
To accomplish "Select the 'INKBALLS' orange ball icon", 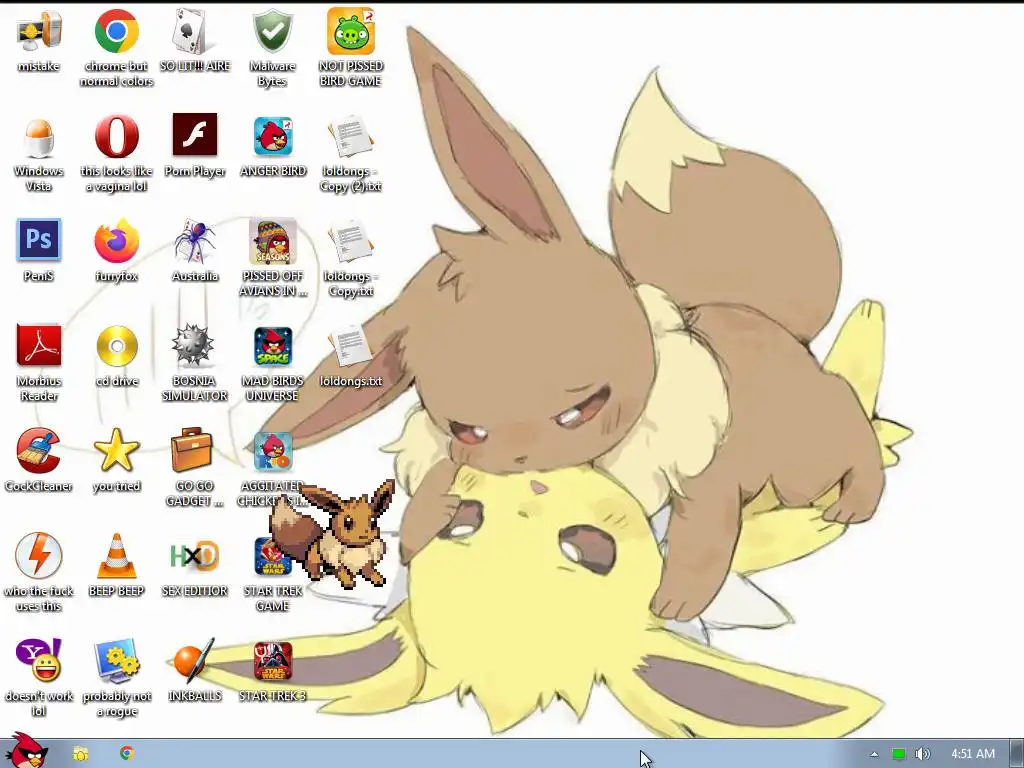I will tap(195, 660).
